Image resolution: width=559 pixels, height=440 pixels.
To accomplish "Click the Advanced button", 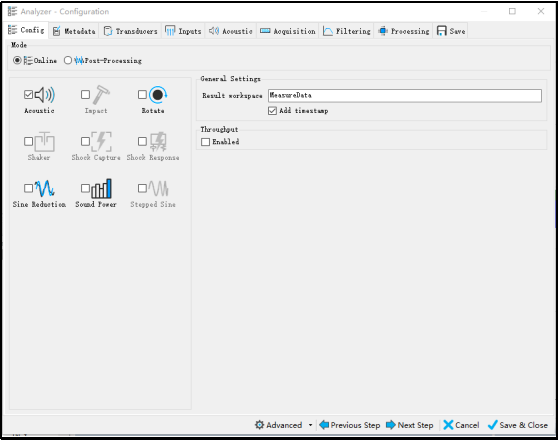I will pyautogui.click(x=279, y=425).
